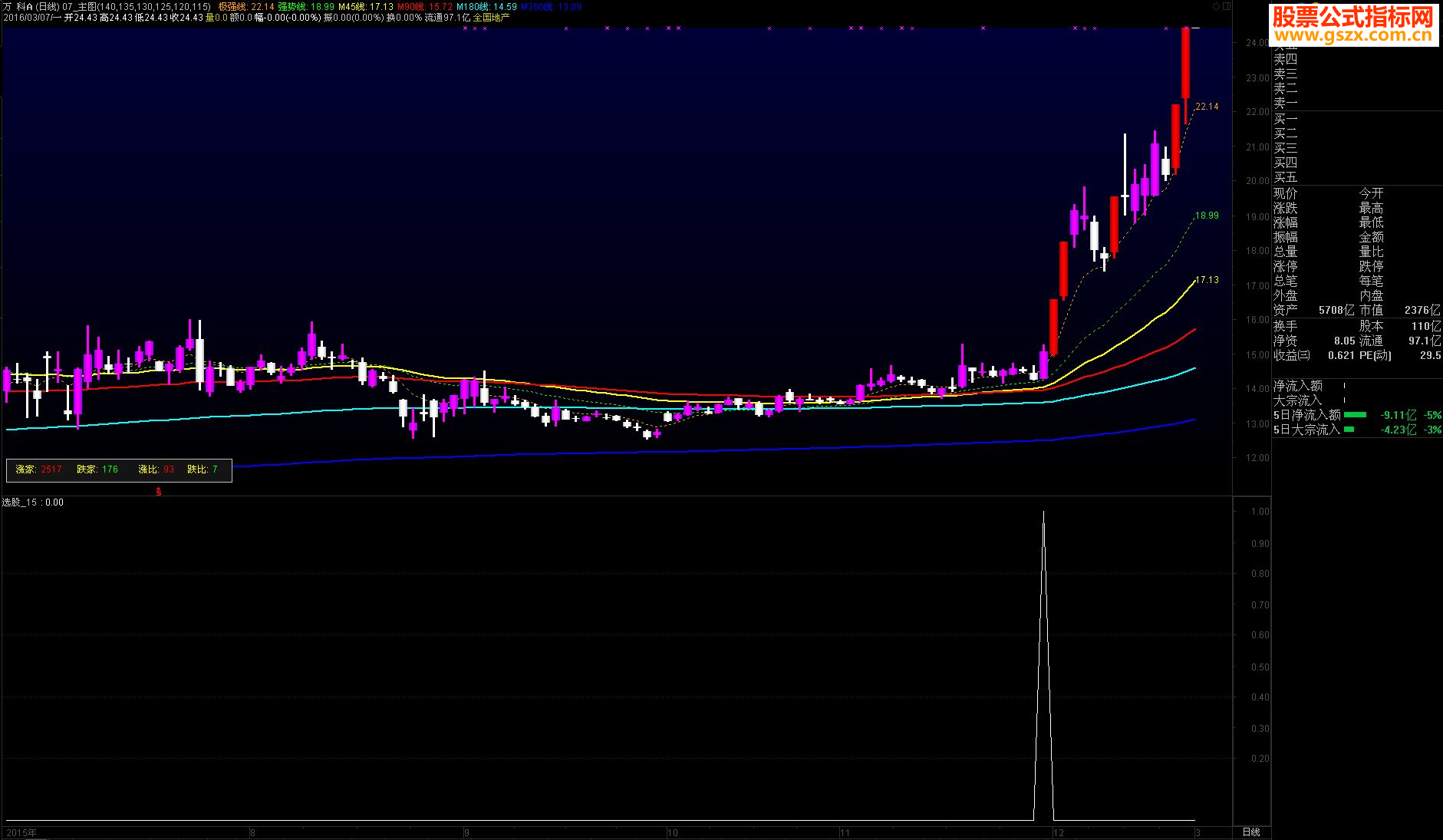Click the signal spike peak in 选股 panel
Screen dimensions: 1443x840
pos(1043,513)
